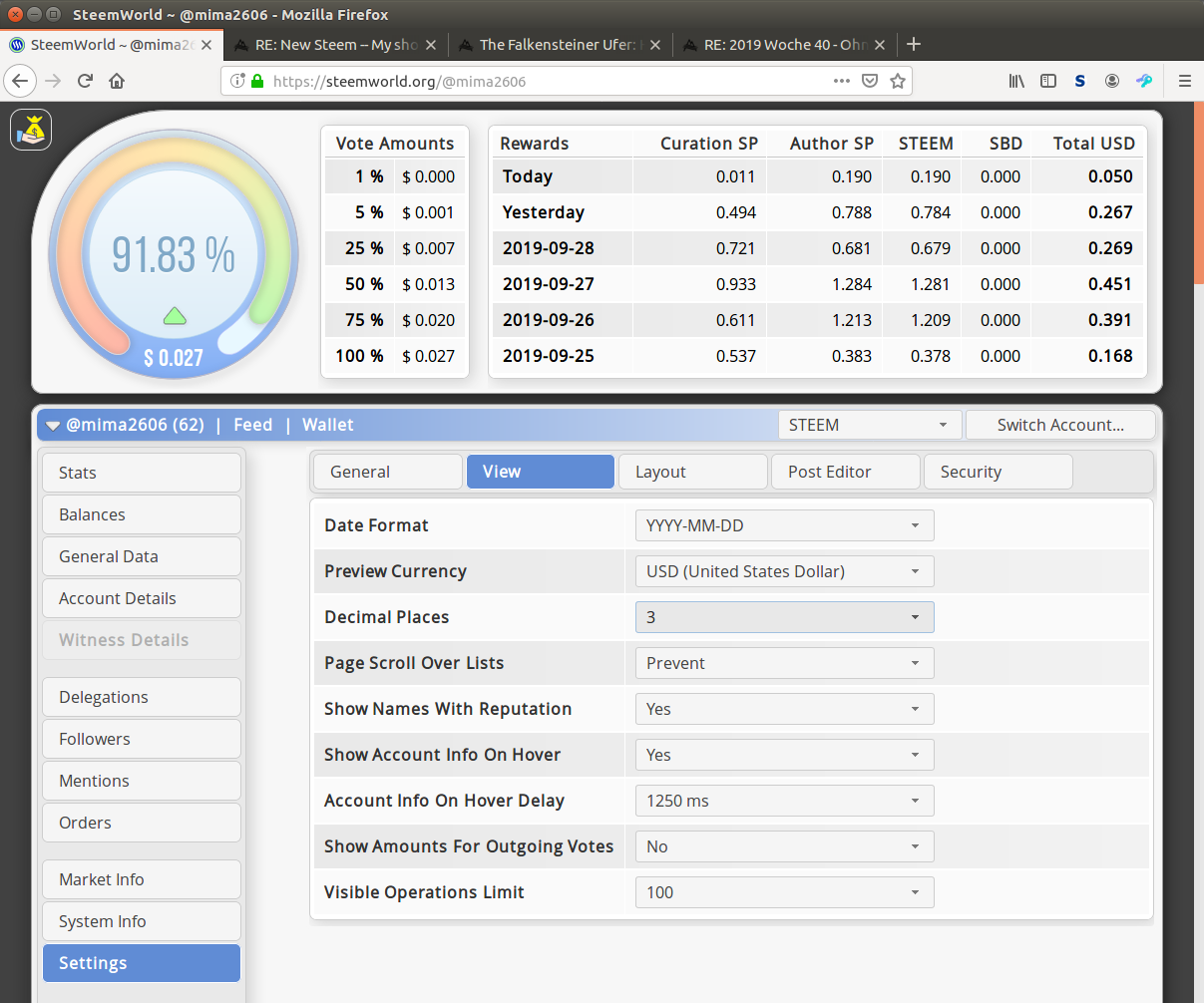Bookmark this page with the star icon
Image resolution: width=1204 pixels, height=1003 pixels.
[x=898, y=81]
